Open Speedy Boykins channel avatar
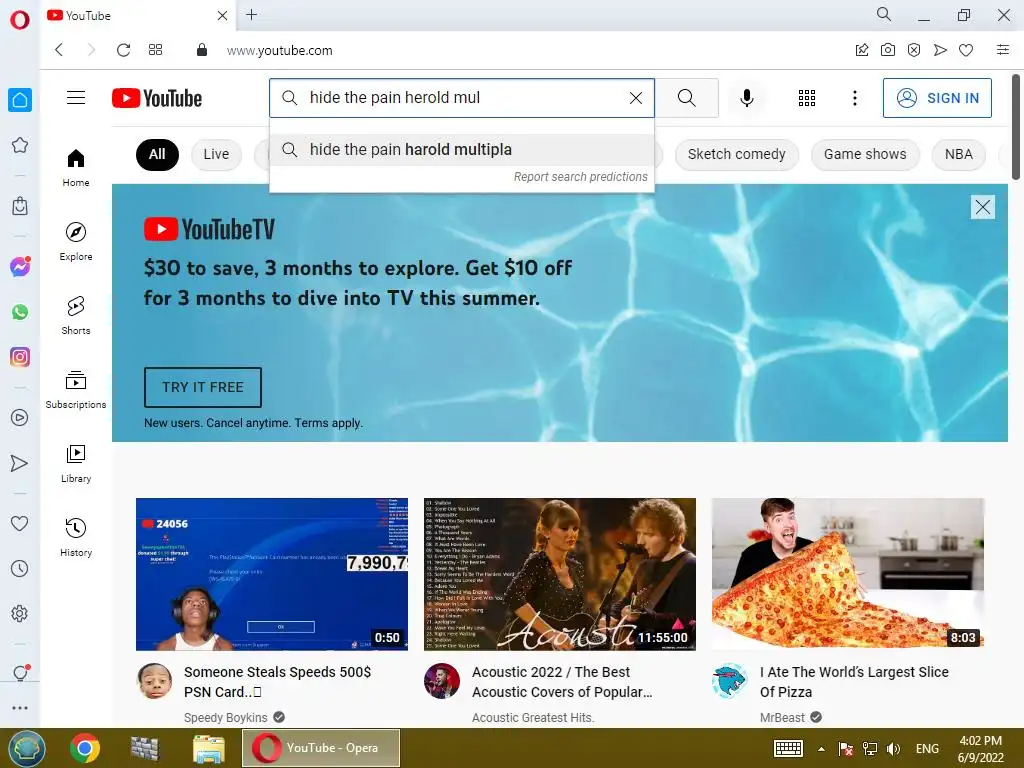Viewport: 1024px width, 768px height. [x=155, y=681]
